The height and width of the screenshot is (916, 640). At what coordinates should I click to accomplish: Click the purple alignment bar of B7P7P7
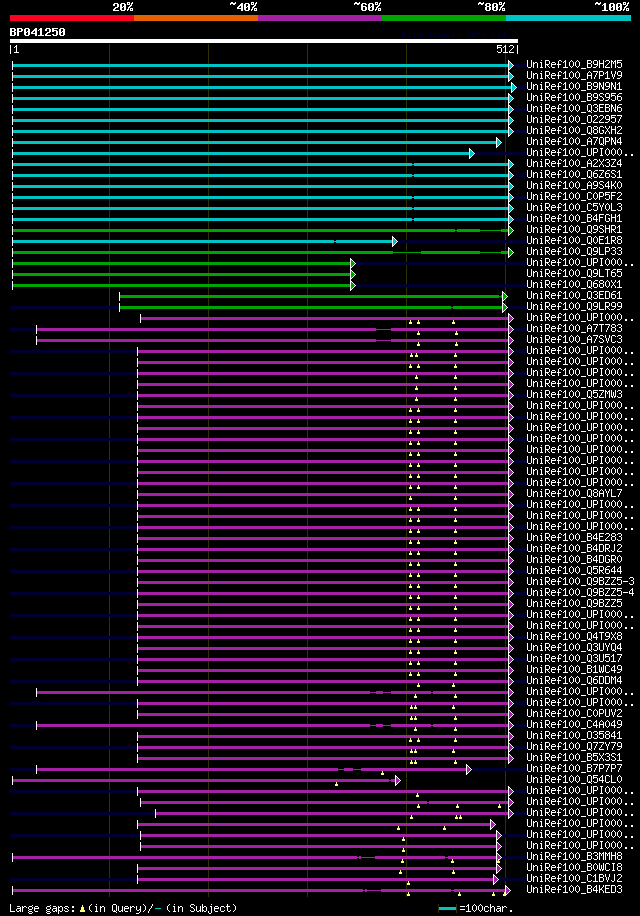(x=253, y=769)
